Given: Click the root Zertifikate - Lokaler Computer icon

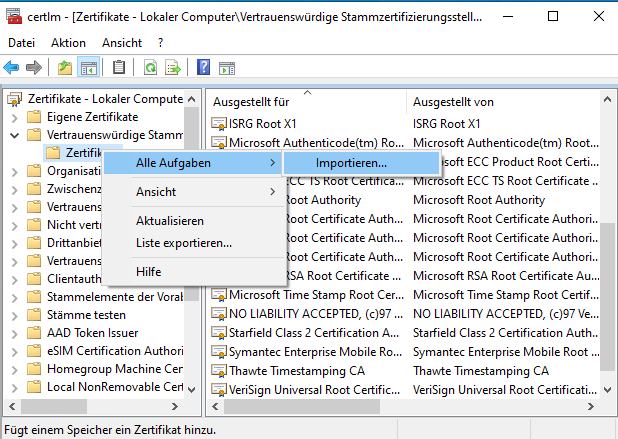Looking at the screenshot, I should 15,99.
